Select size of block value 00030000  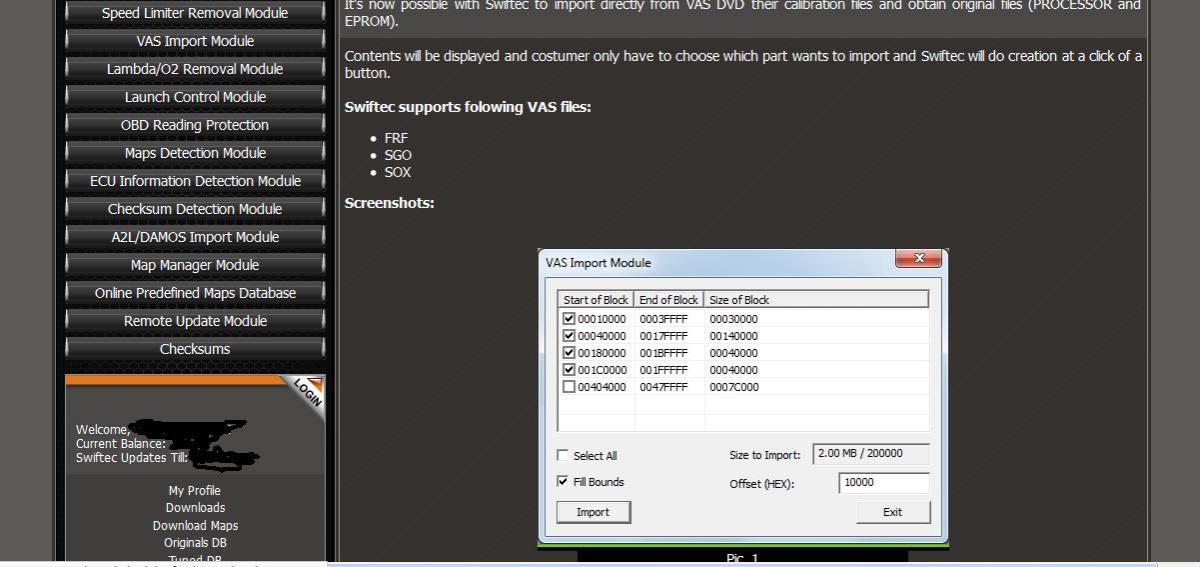(734, 319)
